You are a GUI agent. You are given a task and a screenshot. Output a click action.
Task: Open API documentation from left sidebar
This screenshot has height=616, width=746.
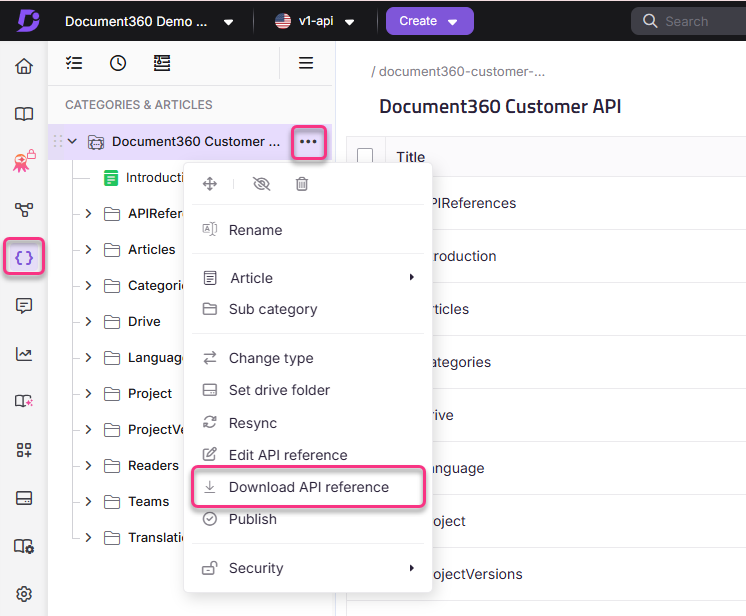click(25, 258)
